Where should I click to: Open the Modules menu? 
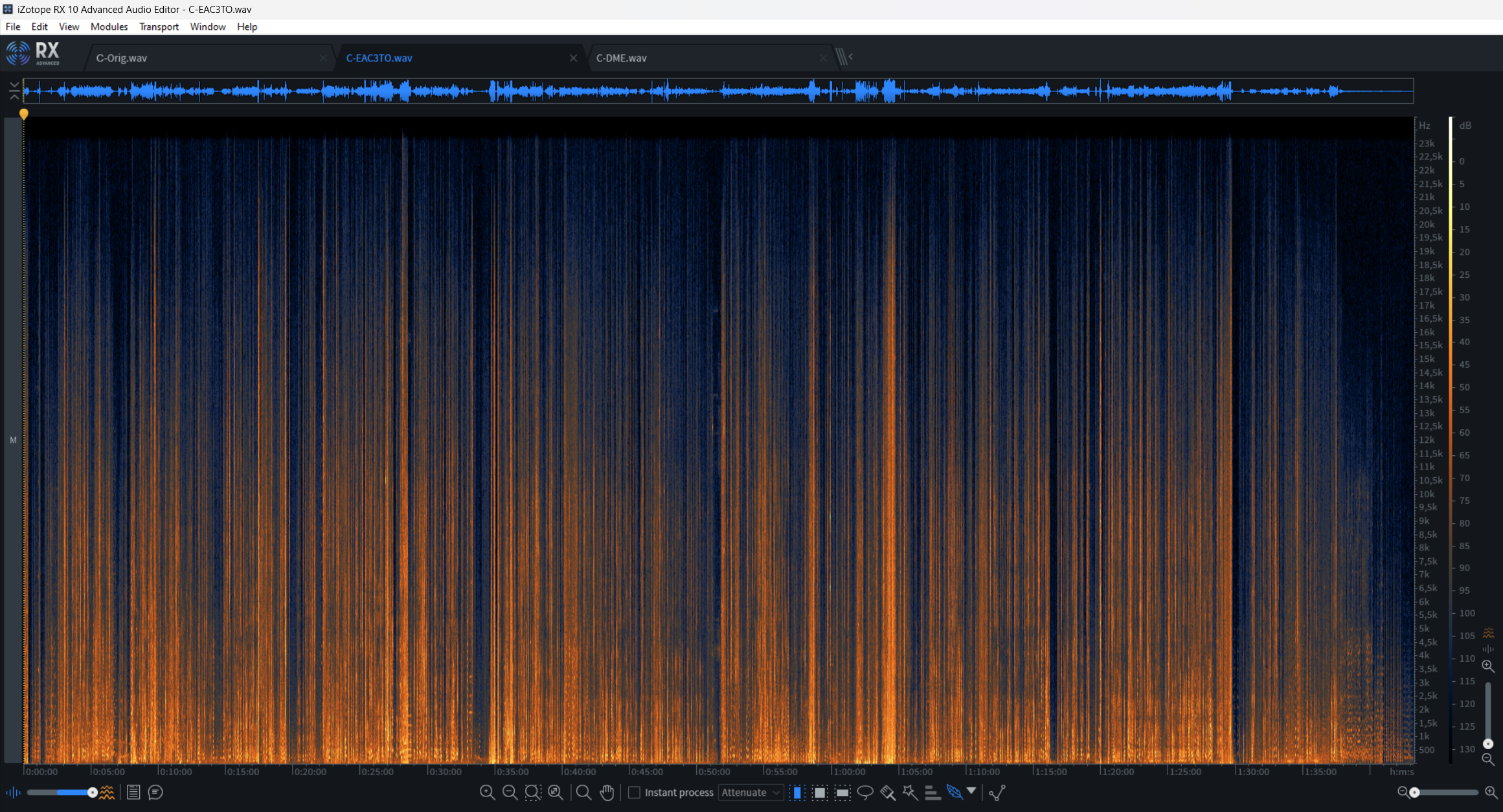pos(109,27)
